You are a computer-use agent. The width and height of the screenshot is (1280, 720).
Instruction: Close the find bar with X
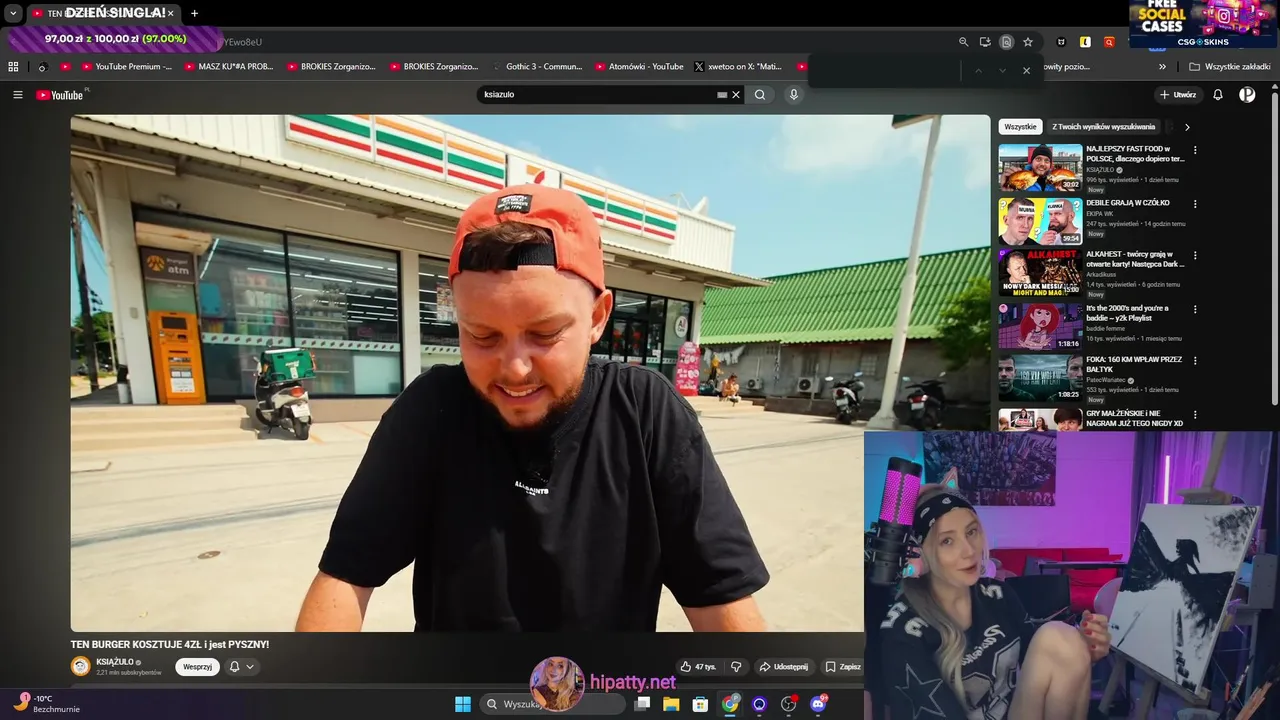tap(1026, 71)
